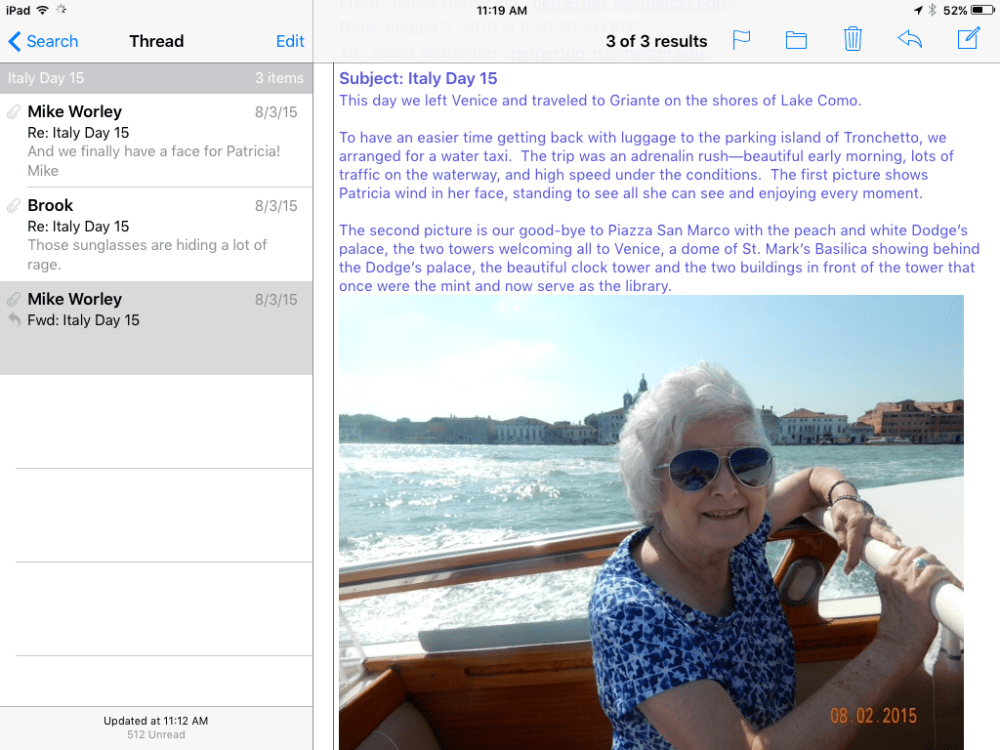Viewport: 1000px width, 750px height.
Task: Tap Edit to manage the message list
Action: click(290, 41)
